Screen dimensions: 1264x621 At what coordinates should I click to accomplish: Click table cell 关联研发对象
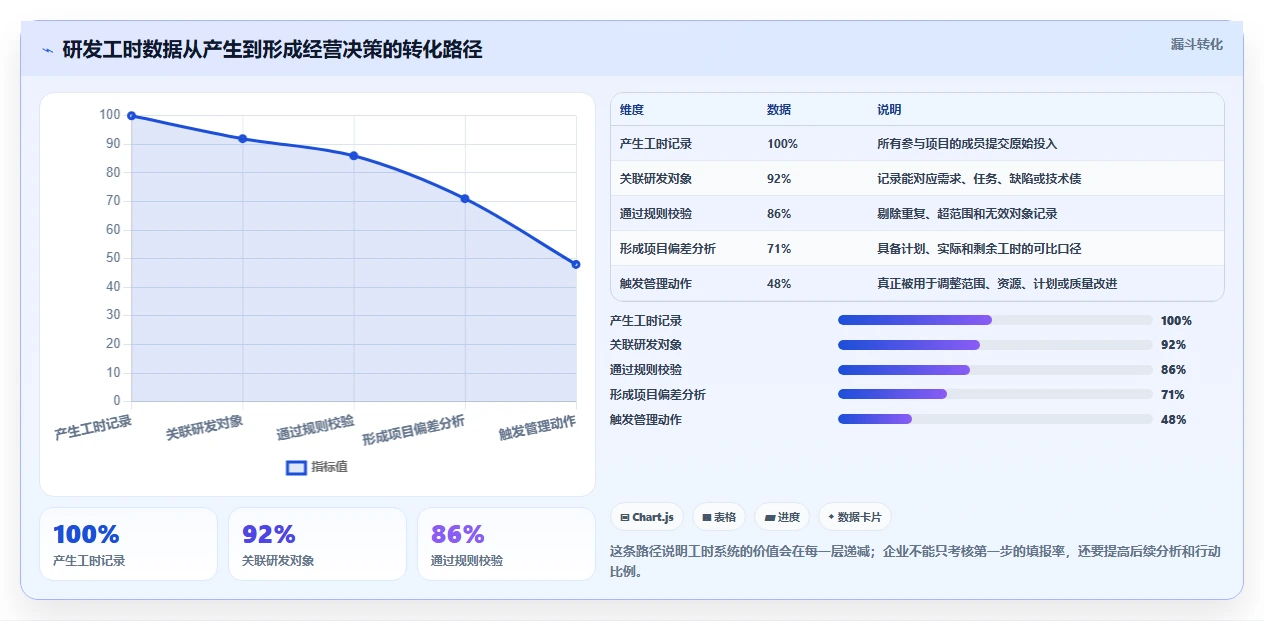tap(656, 179)
